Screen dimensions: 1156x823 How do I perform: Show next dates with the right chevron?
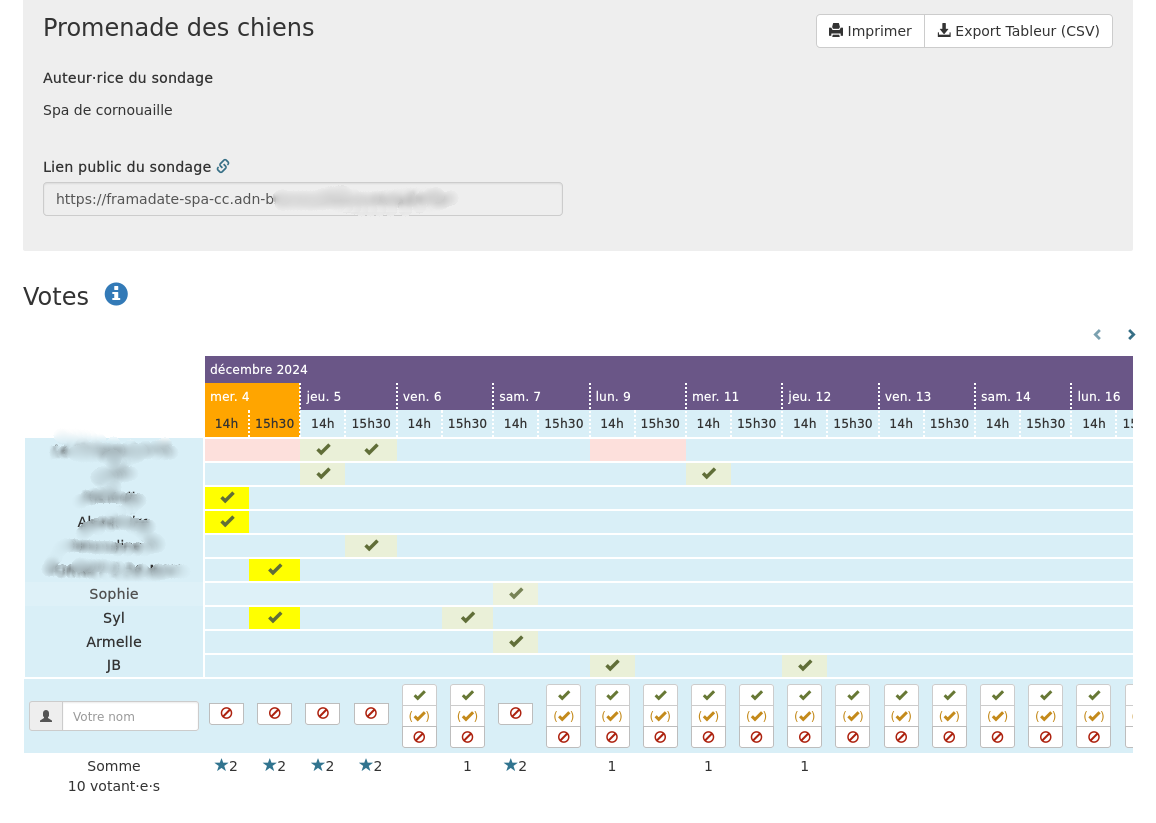click(1131, 335)
